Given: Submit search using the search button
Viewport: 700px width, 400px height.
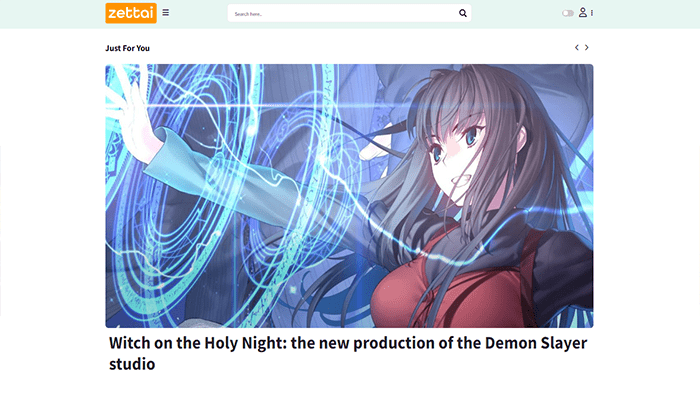Looking at the screenshot, I should 462,13.
